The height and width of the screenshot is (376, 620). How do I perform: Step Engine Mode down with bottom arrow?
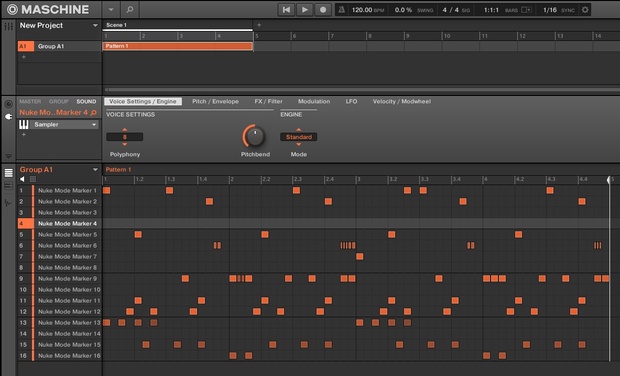tap(299, 145)
